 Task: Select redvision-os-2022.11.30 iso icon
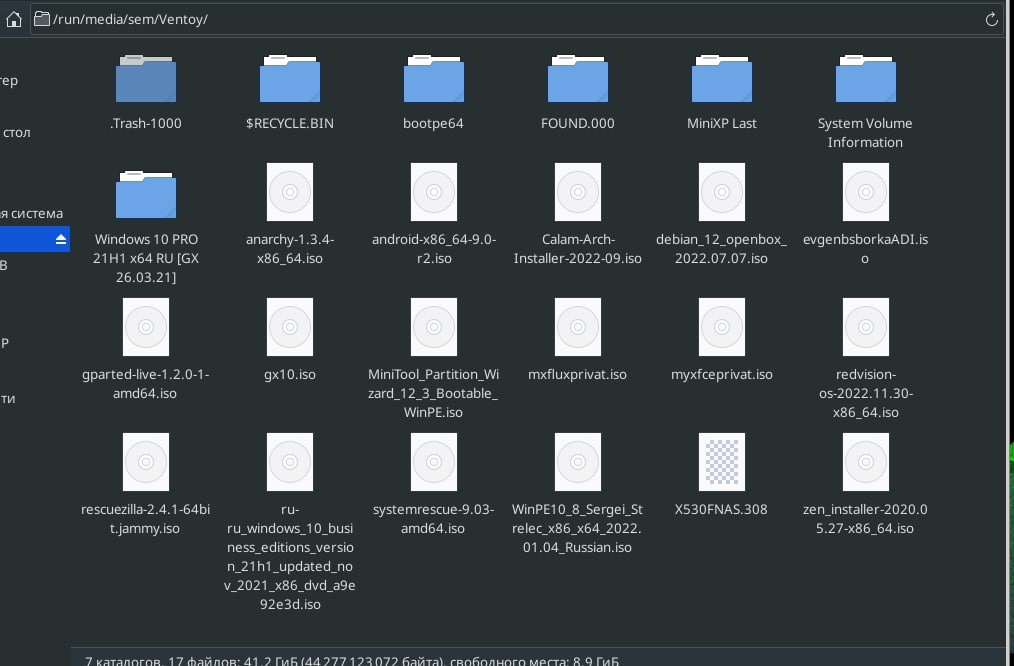866,327
